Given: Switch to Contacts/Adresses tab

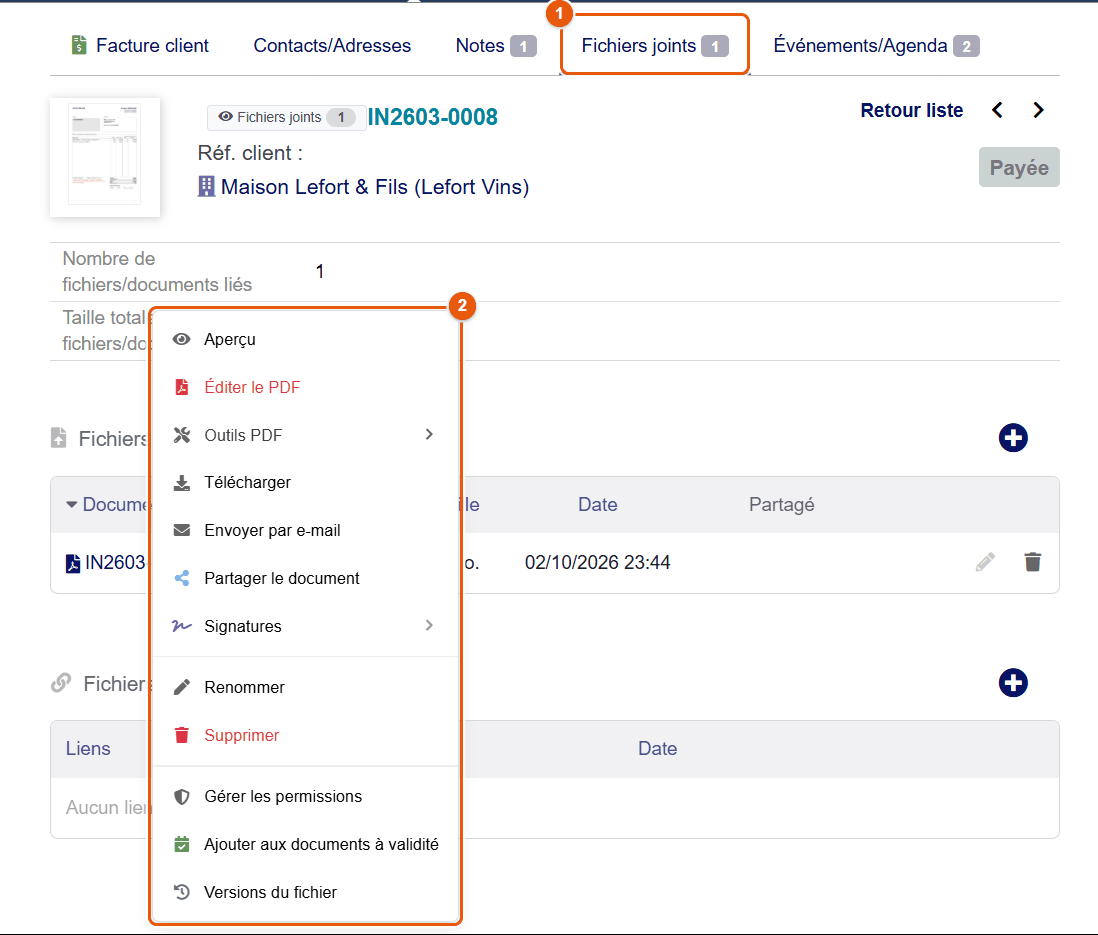Looking at the screenshot, I should (x=332, y=46).
